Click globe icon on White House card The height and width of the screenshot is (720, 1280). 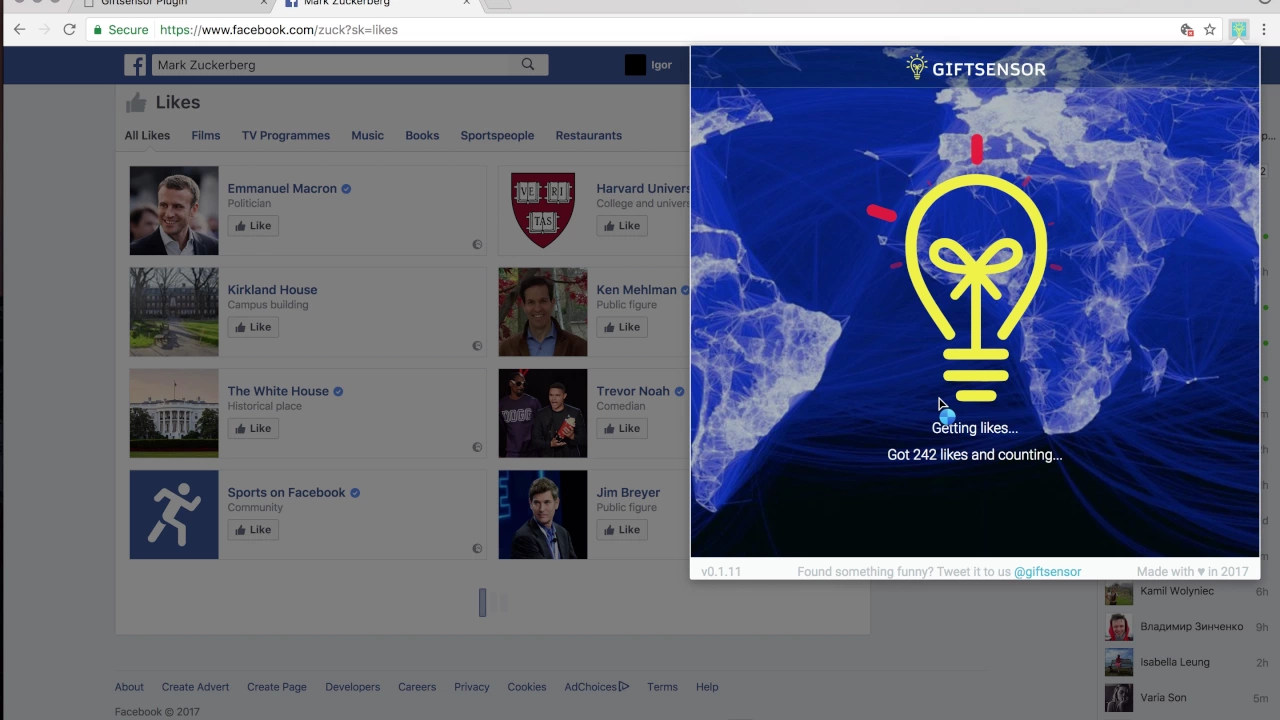tap(477, 447)
